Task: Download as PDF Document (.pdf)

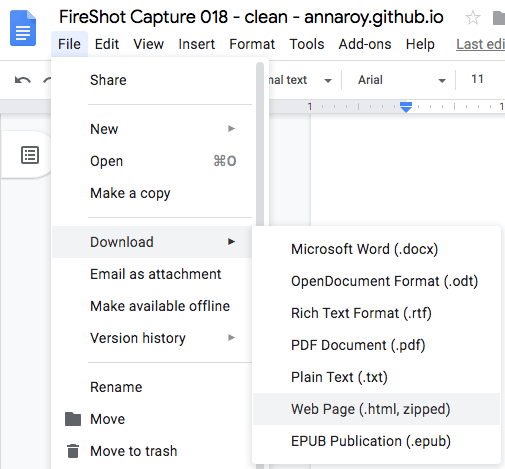Action: click(x=376, y=345)
